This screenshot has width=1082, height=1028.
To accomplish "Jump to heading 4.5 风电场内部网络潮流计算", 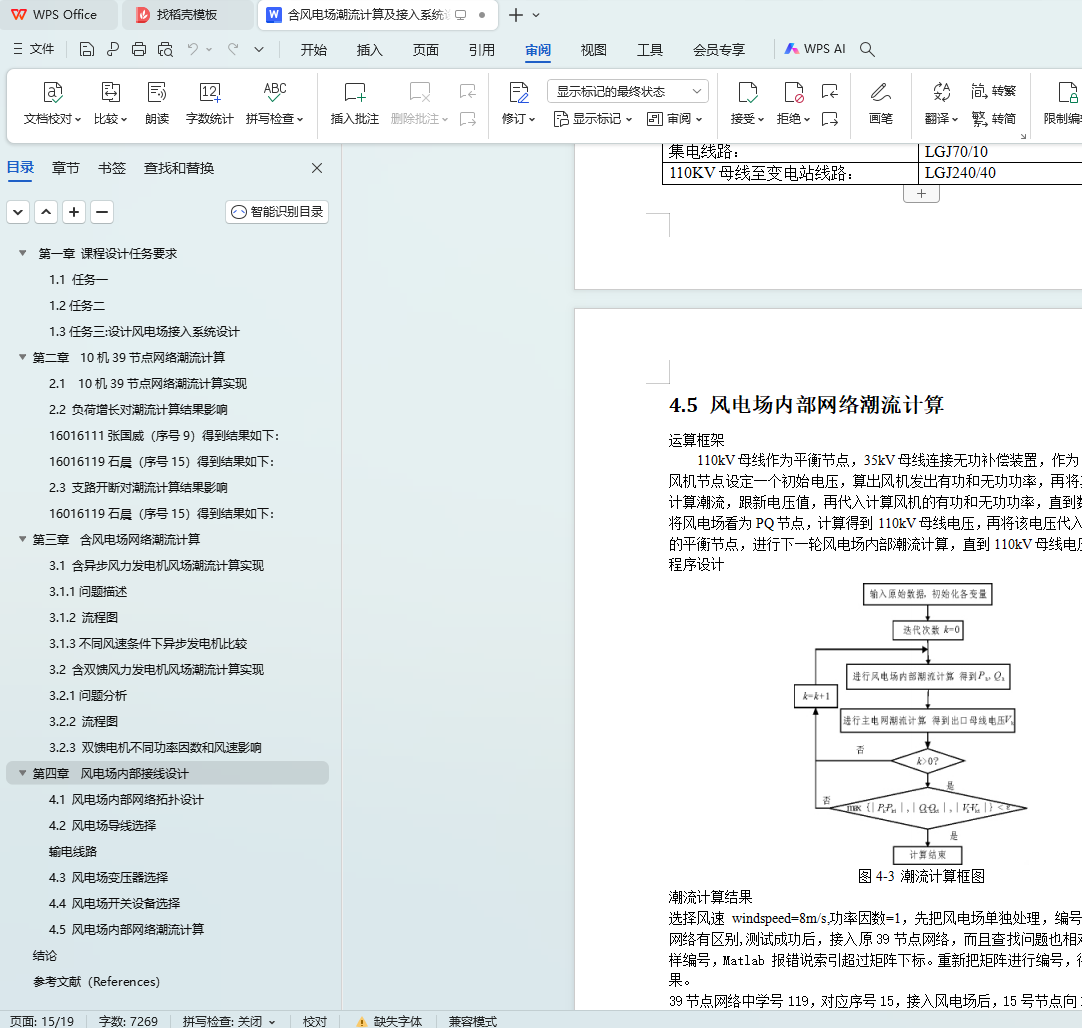I will coord(126,929).
